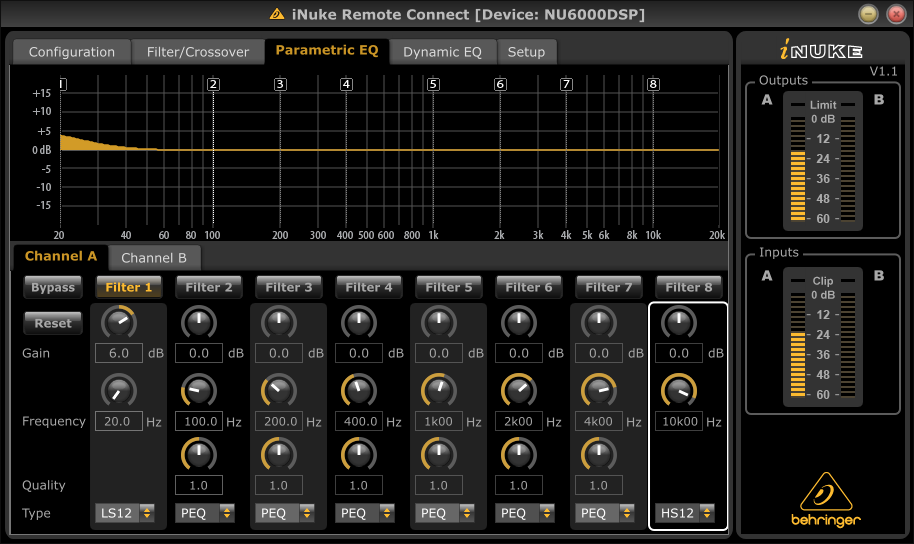Viewport: 914px width, 544px height.
Task: Open Filter 6 PEQ type dropdown
Action: (x=524, y=513)
